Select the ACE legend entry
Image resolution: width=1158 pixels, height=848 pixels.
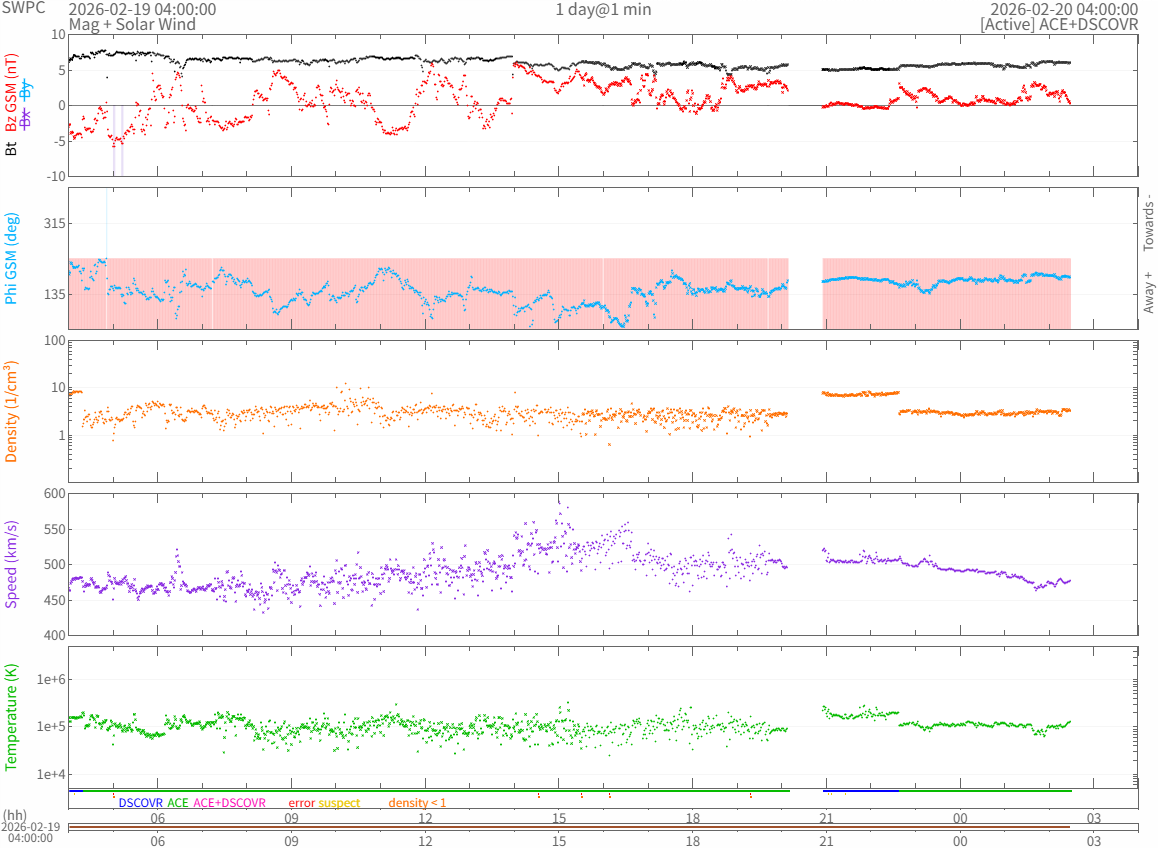pos(178,802)
